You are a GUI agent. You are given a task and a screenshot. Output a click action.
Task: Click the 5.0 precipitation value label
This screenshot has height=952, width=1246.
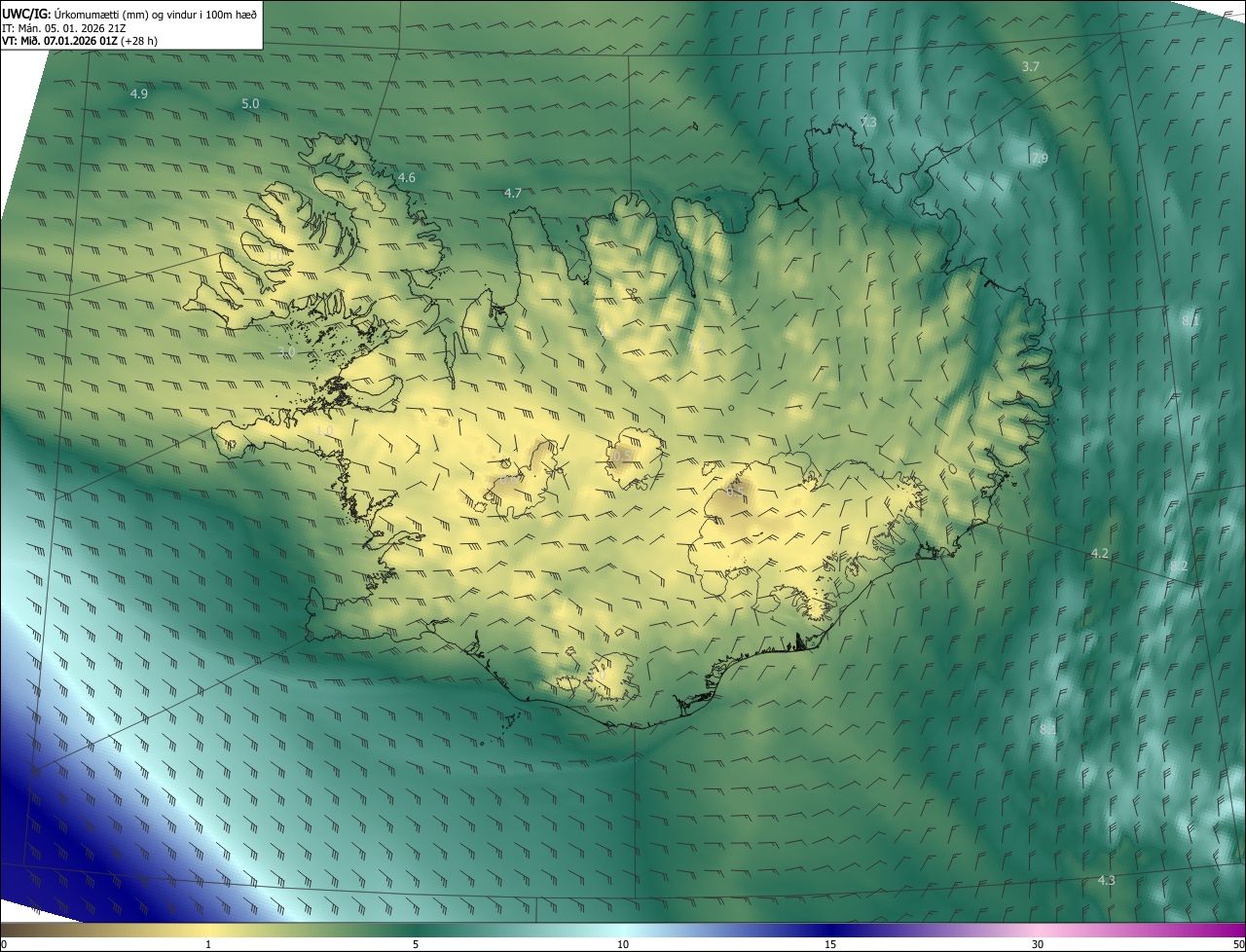coord(250,103)
